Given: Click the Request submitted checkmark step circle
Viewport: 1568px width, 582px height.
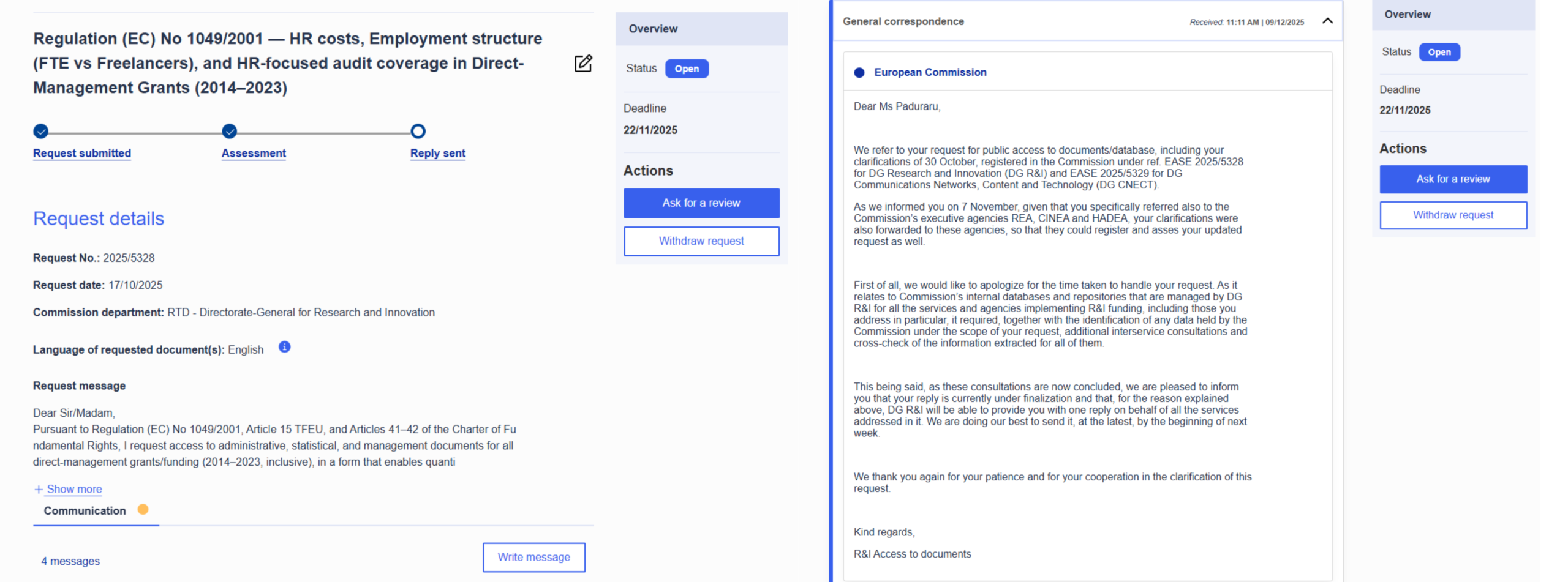Looking at the screenshot, I should [41, 131].
